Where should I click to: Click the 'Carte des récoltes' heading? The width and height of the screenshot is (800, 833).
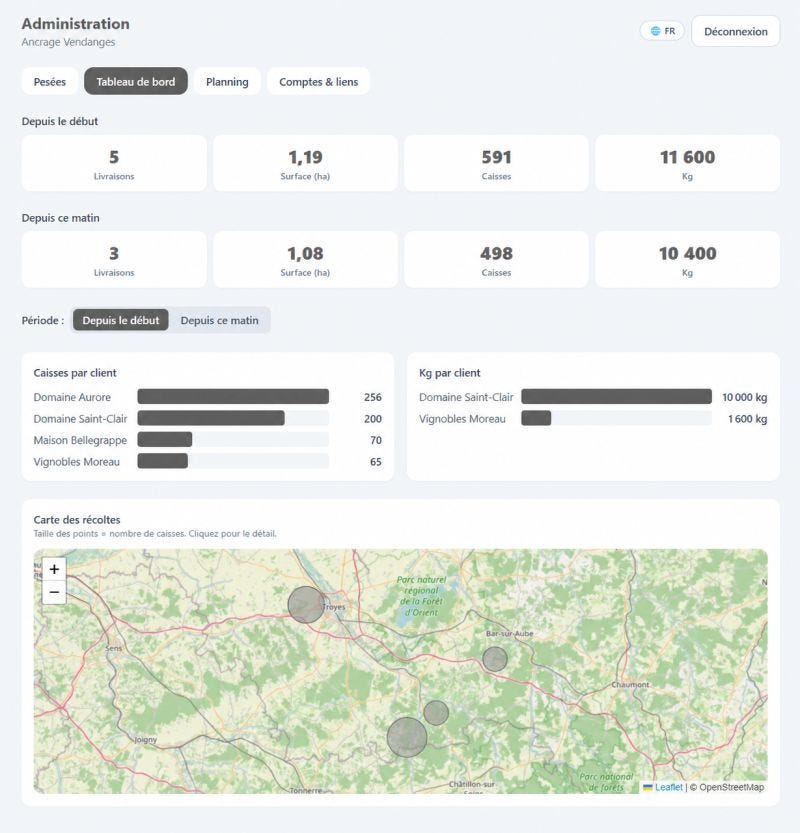(x=77, y=520)
